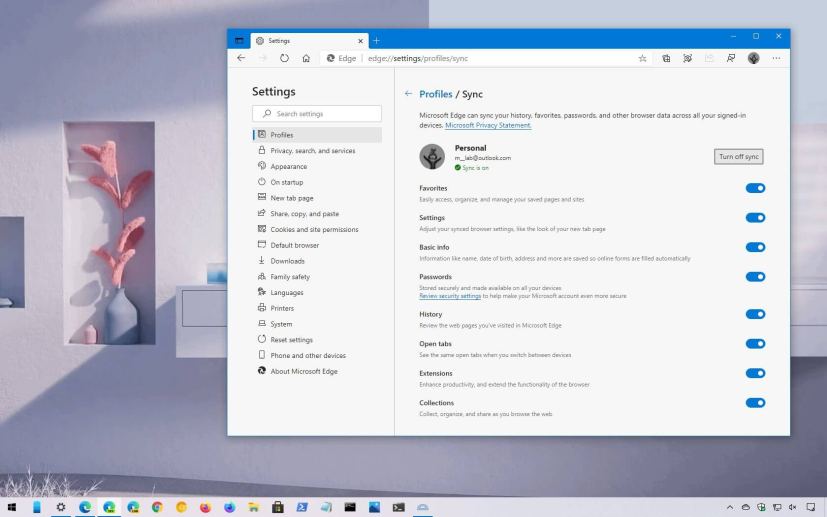Toggle History sync switch

point(755,314)
